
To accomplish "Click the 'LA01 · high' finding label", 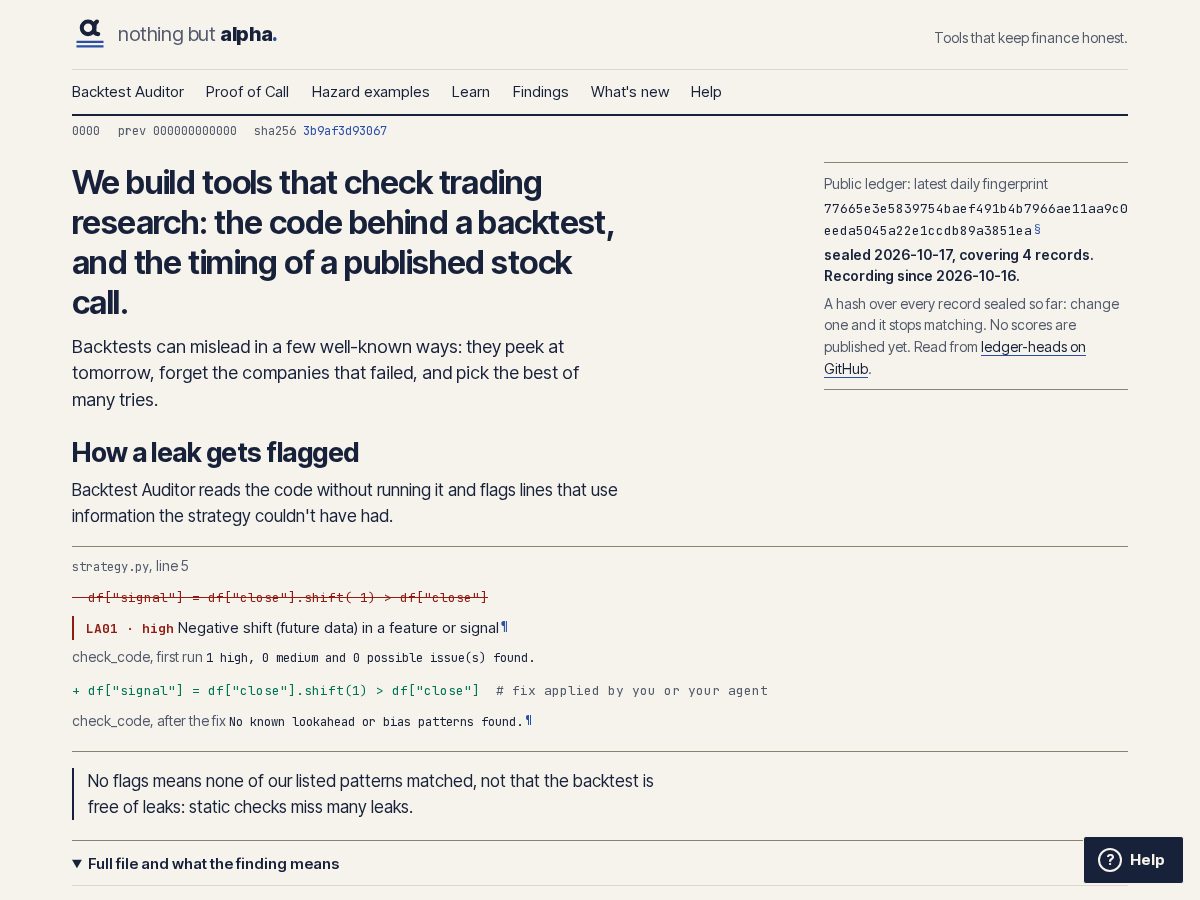I will (130, 629).
